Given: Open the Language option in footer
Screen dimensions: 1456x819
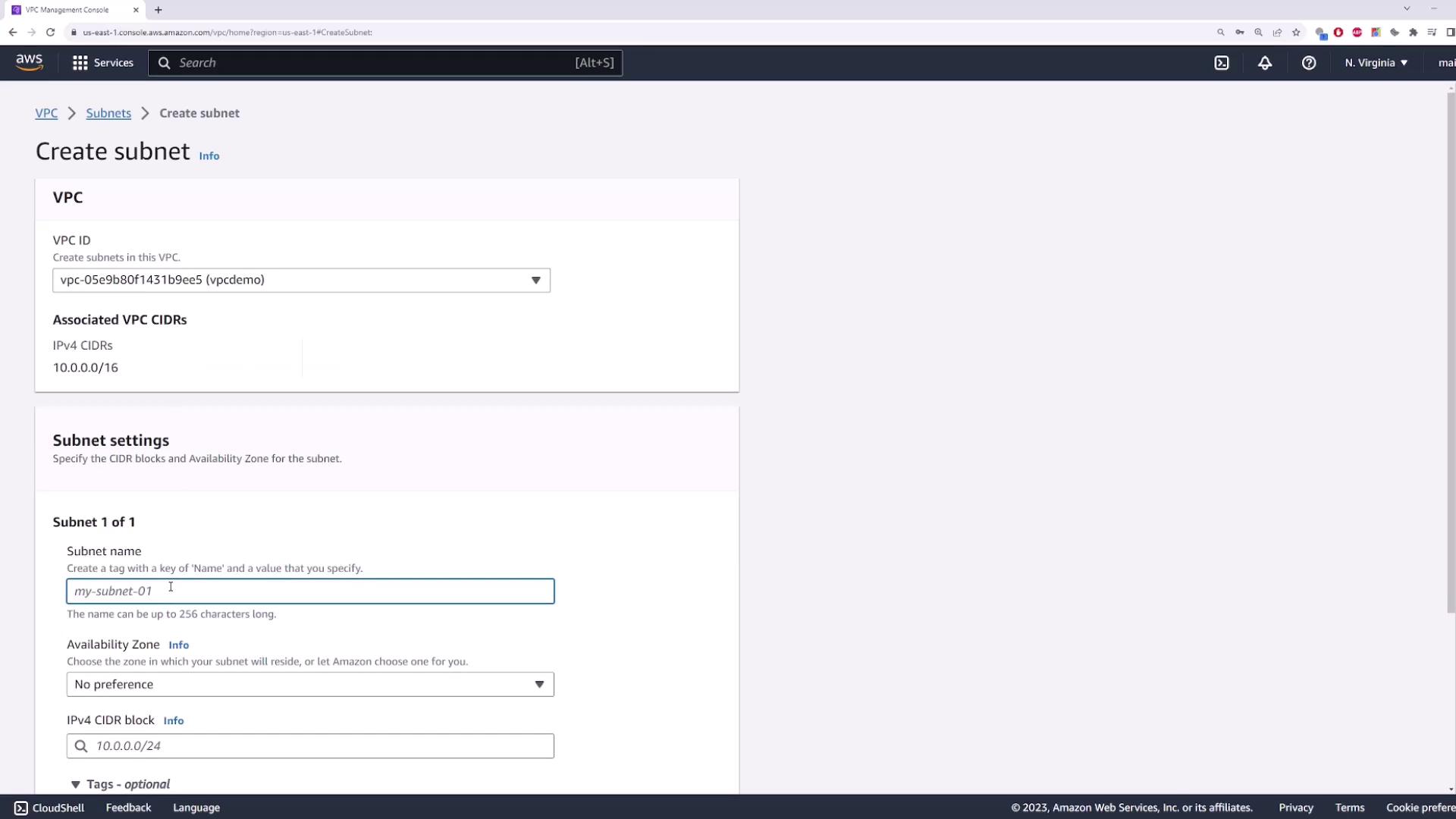Looking at the screenshot, I should (196, 808).
